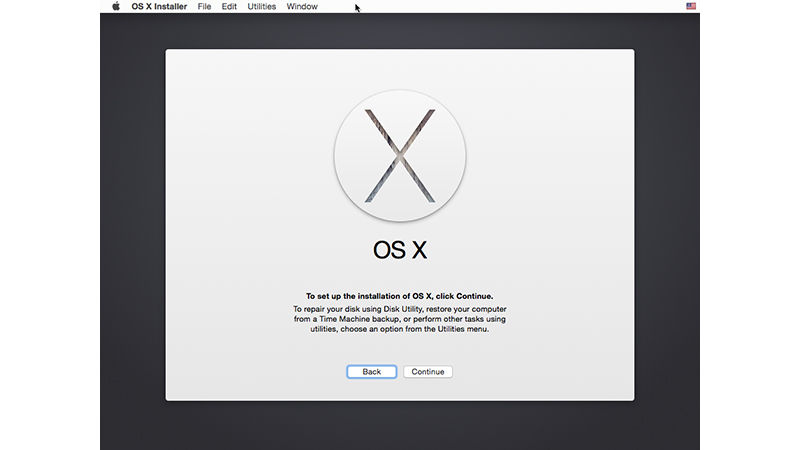Viewport: 800px width, 450px height.
Task: Click the US flag input source icon
Action: [691, 6]
